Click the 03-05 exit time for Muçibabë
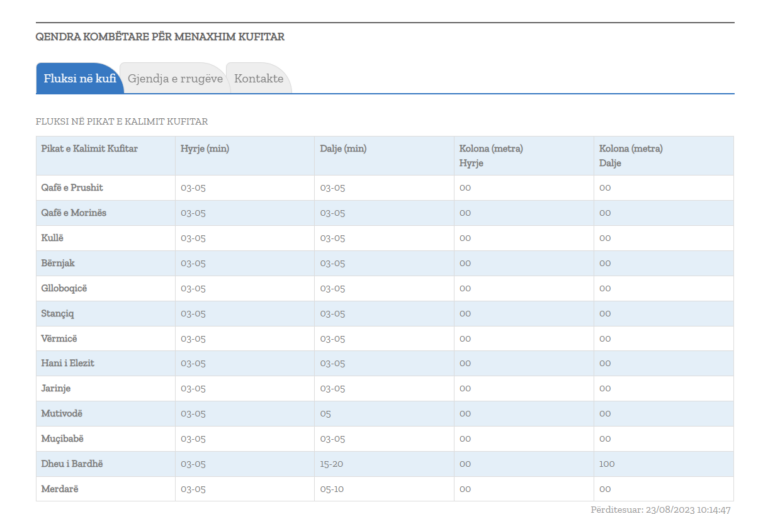Viewport: 768px width, 514px height. 333,439
